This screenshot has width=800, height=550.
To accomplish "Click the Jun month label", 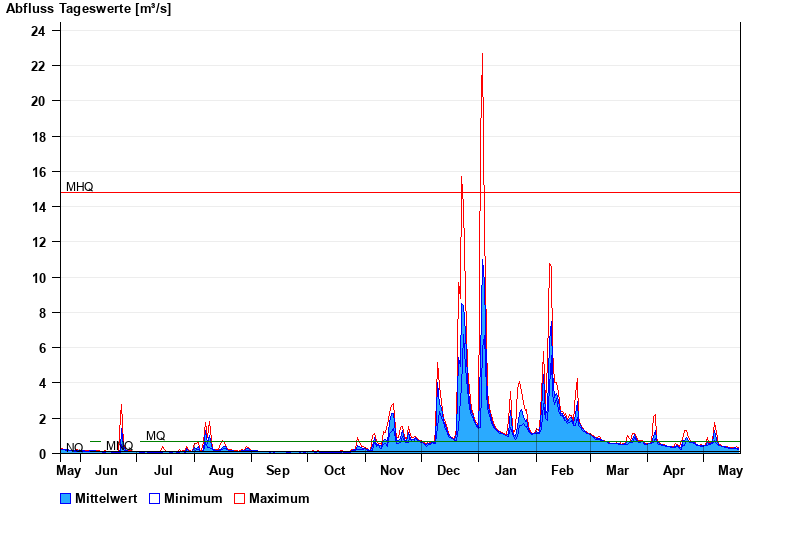I will tap(106, 470).
